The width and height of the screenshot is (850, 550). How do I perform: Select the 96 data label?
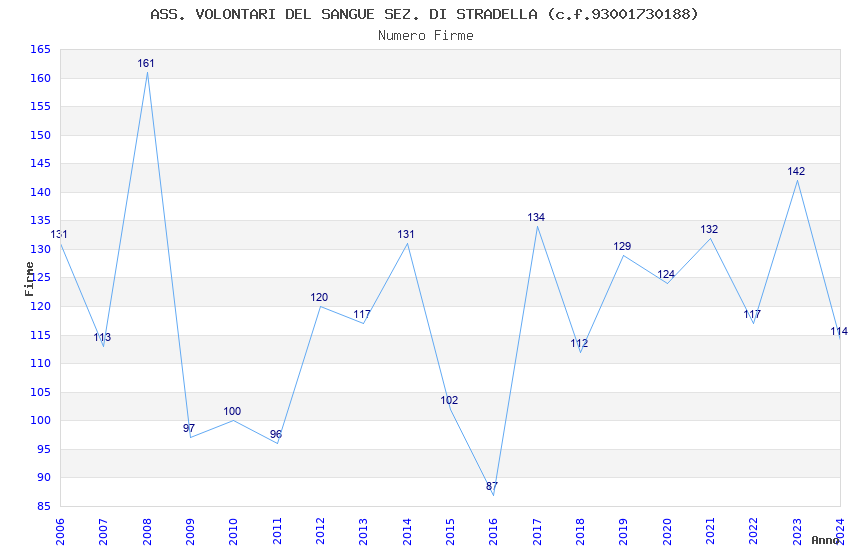276,435
